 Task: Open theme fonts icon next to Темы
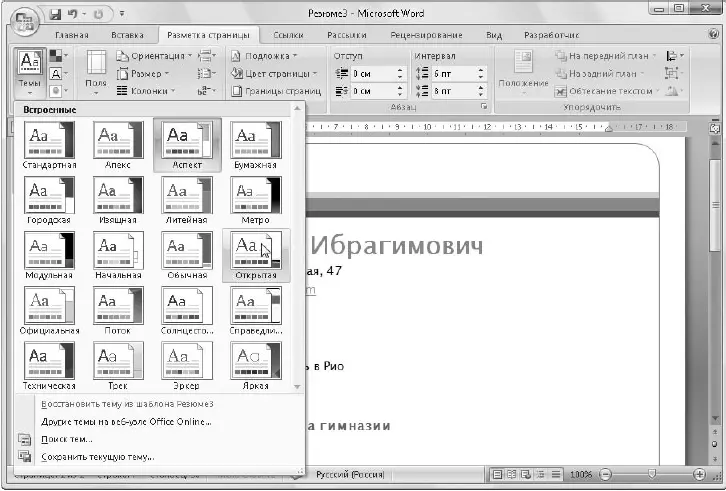click(58, 74)
